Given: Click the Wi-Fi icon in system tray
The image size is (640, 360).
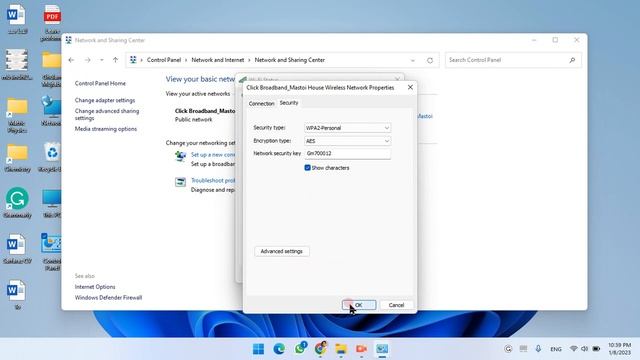Looking at the screenshot, I should pyautogui.click(x=573, y=349).
